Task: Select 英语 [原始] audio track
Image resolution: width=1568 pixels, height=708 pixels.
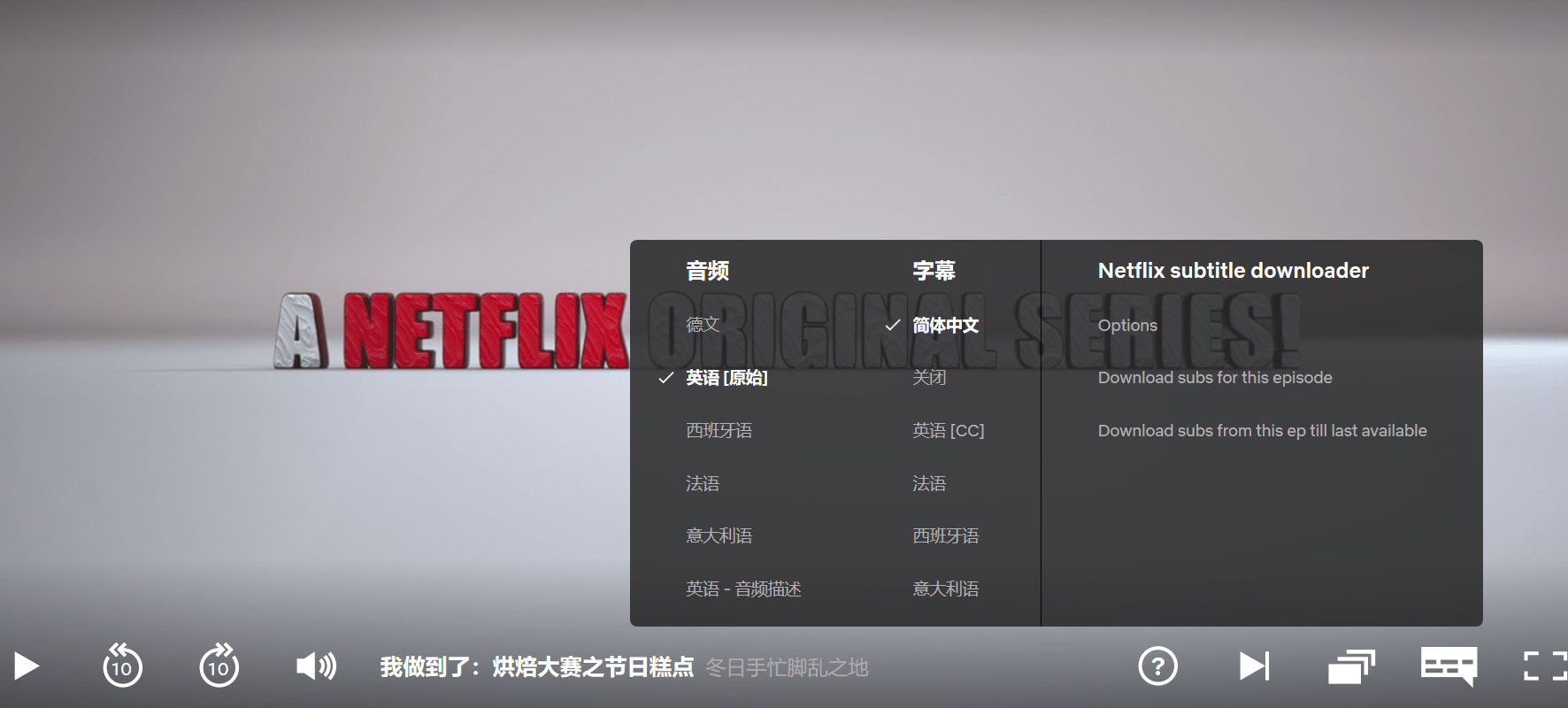Action: click(x=726, y=378)
